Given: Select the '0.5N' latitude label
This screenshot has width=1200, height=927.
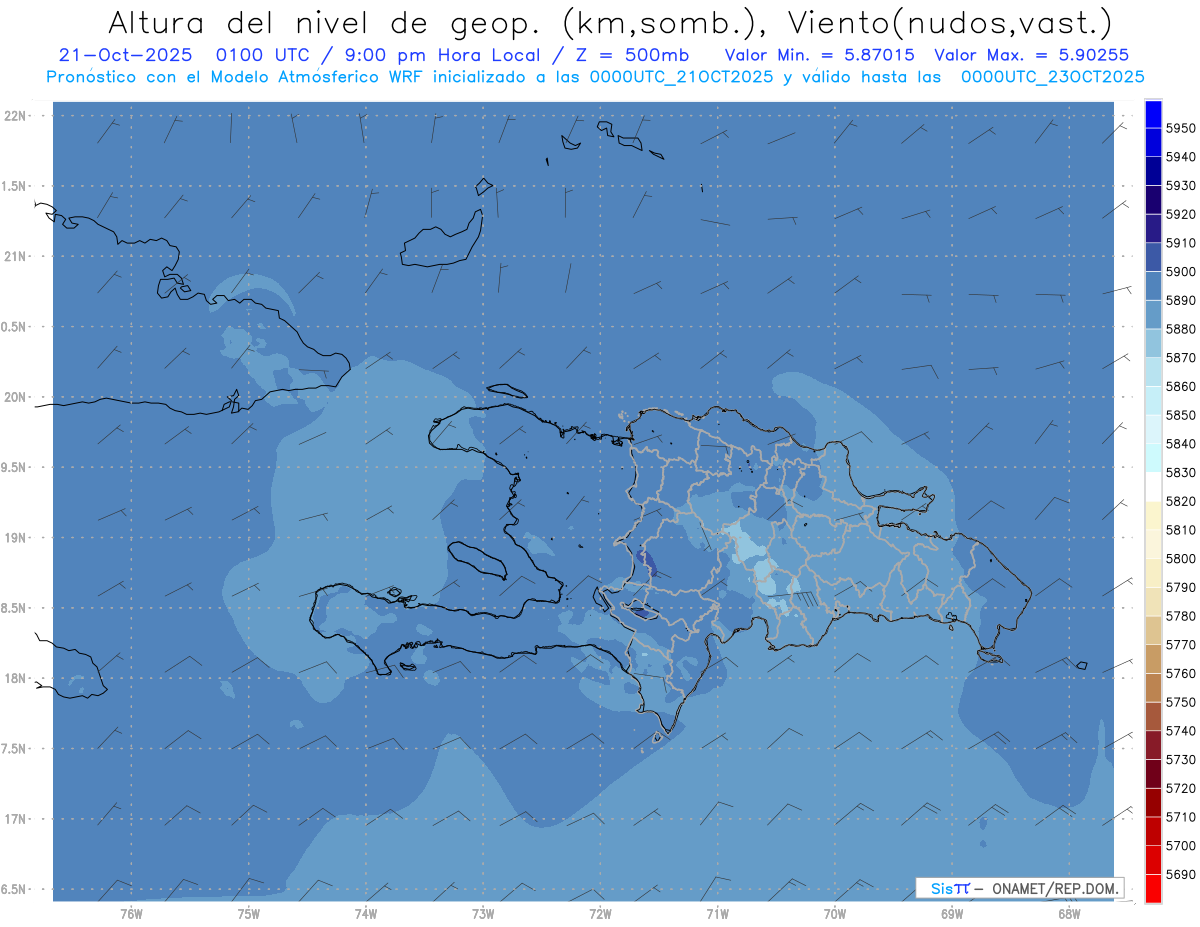Looking at the screenshot, I should (13, 327).
